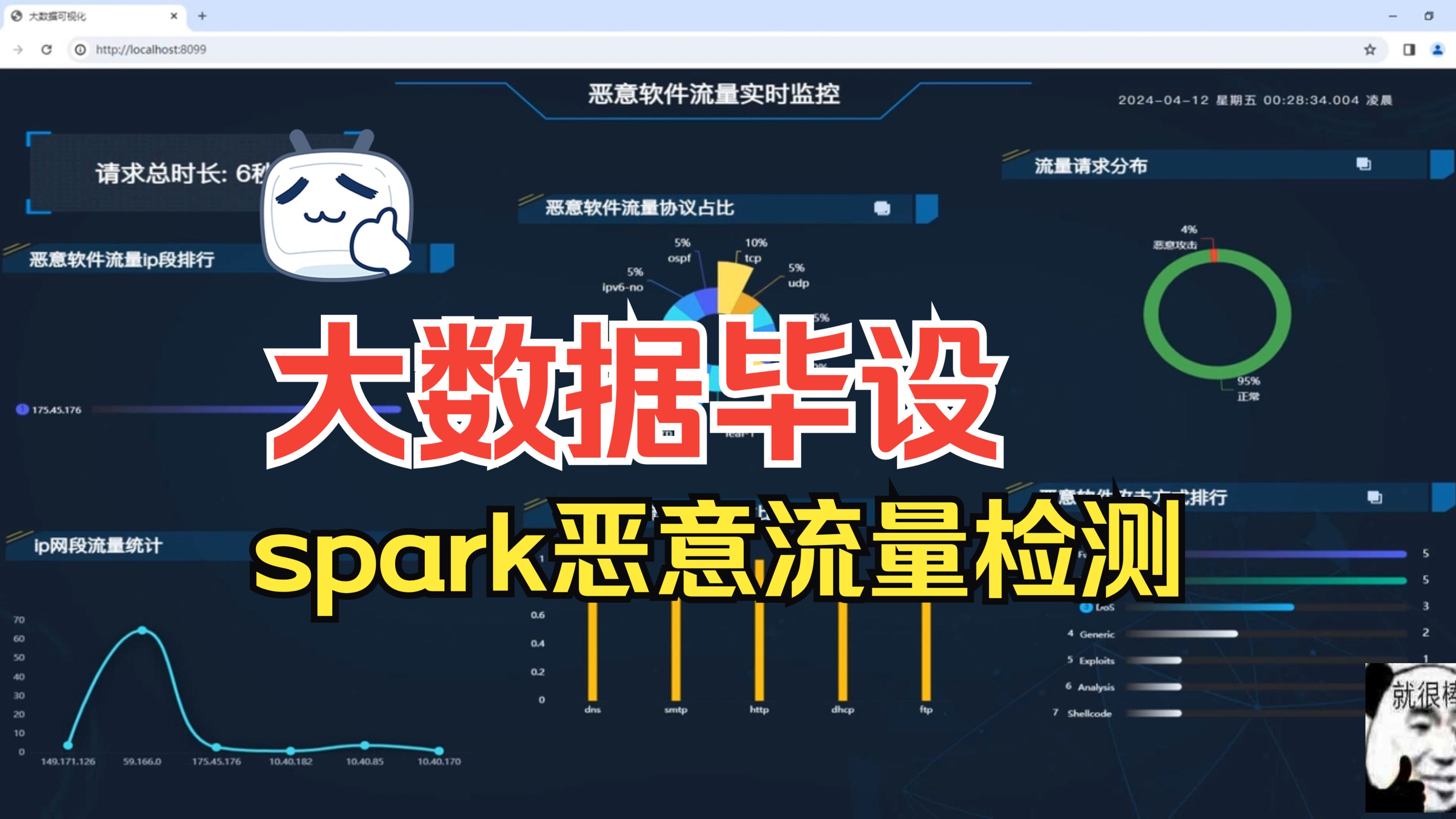Image resolution: width=1456 pixels, height=819 pixels.
Task: Click the 95% 正常 donut label
Action: (1249, 388)
